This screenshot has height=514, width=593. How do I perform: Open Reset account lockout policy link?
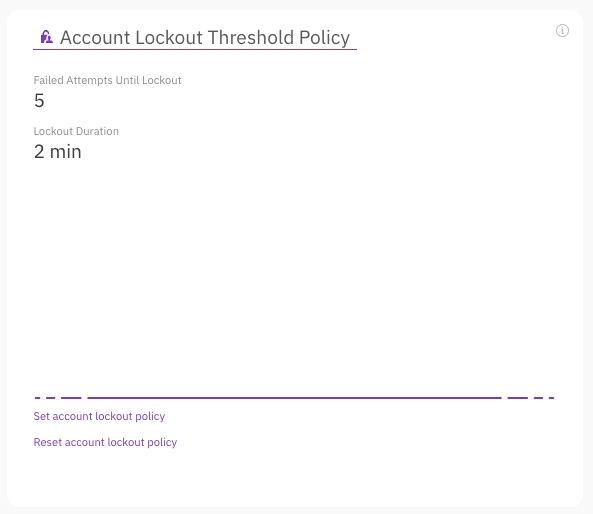pos(105,442)
